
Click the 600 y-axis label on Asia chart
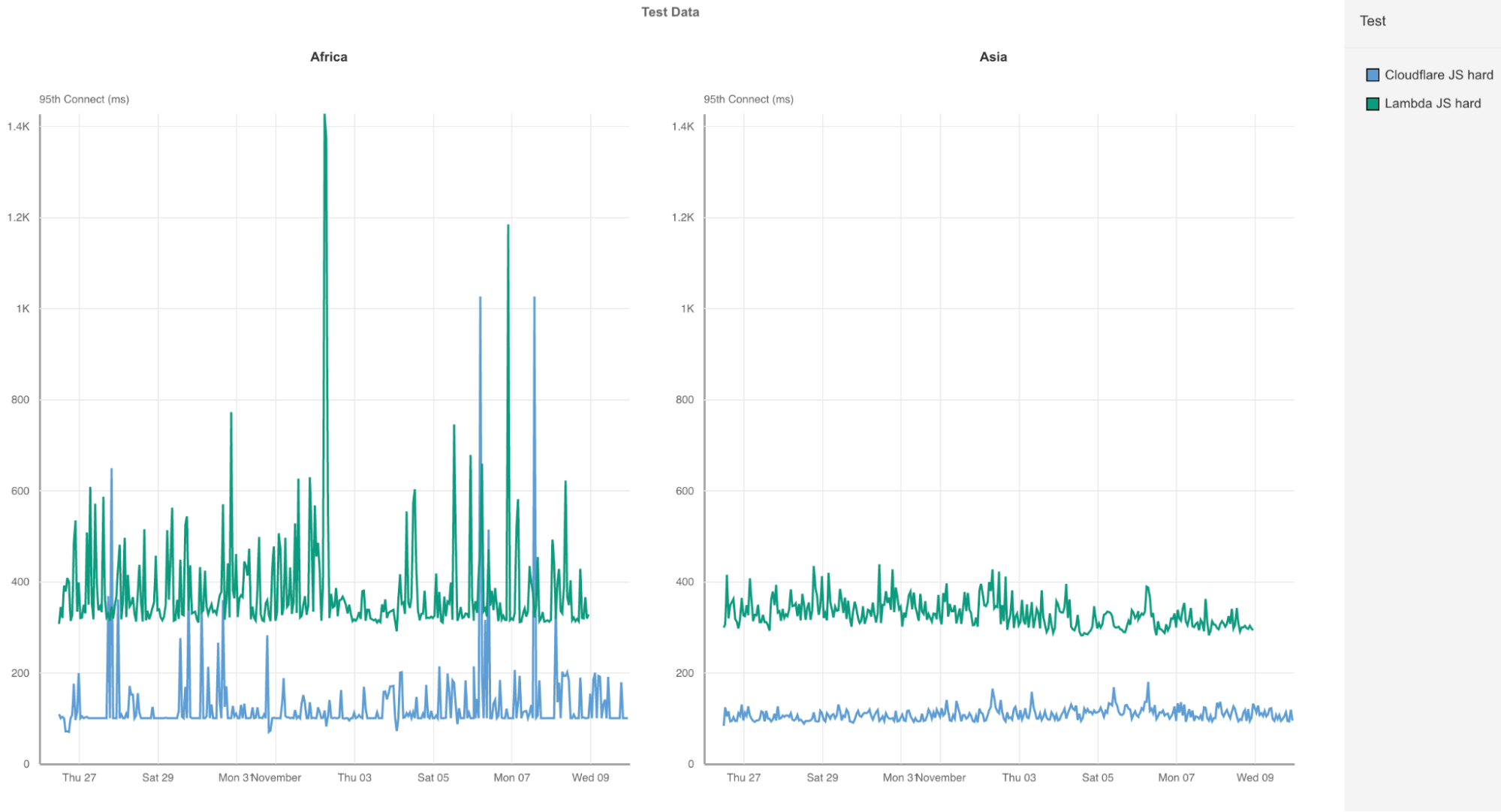coord(685,491)
